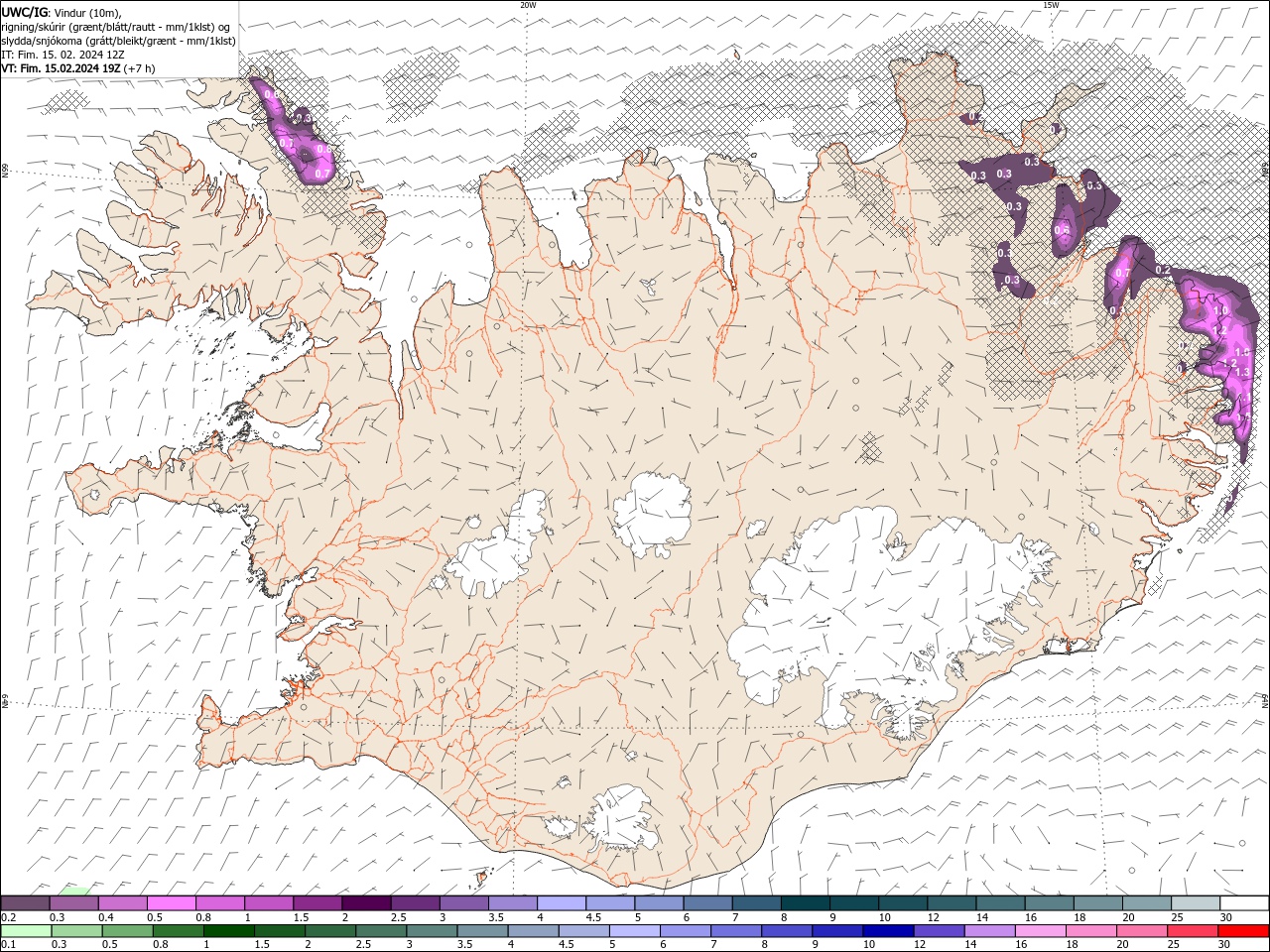Image resolution: width=1270 pixels, height=952 pixels.
Task: Click the "0.2" label in the upper legend row
Action: [x=9, y=916]
